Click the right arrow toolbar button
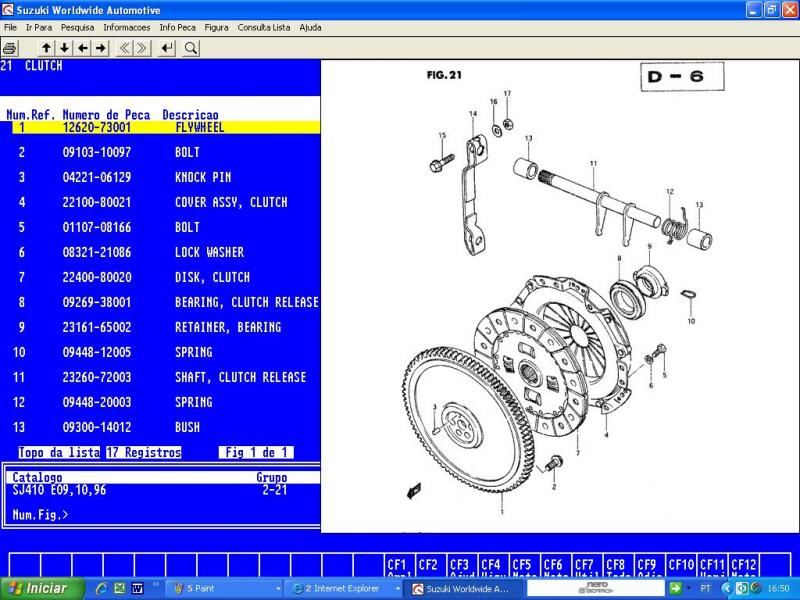Viewport: 800px width, 600px height. pyautogui.click(x=101, y=48)
